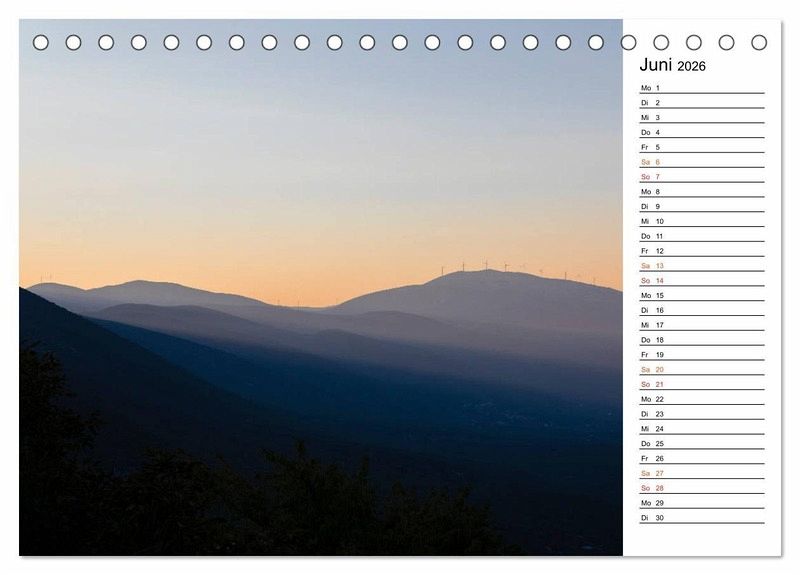
Task: Select the 'Di 2' calendar row
Action: 702,103
